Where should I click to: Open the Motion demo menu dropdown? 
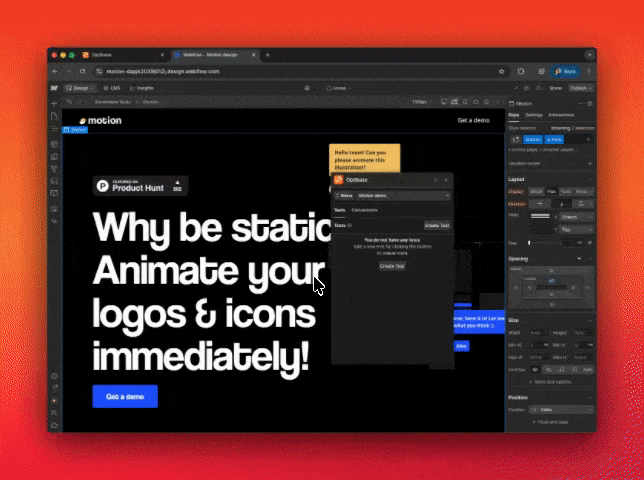(x=392, y=196)
